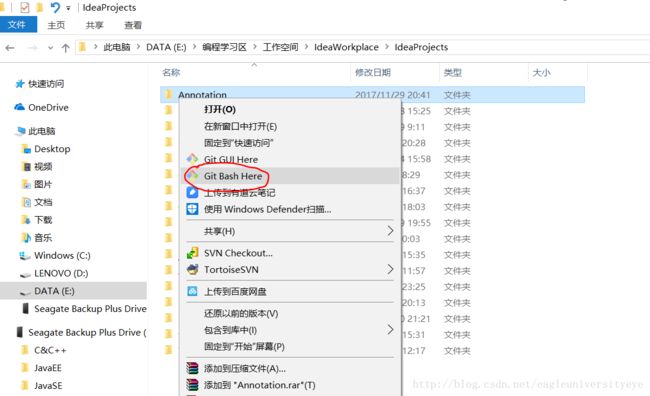650x396 pixels.
Task: Navigate to DATA (E:) in address bar
Action: (166, 47)
